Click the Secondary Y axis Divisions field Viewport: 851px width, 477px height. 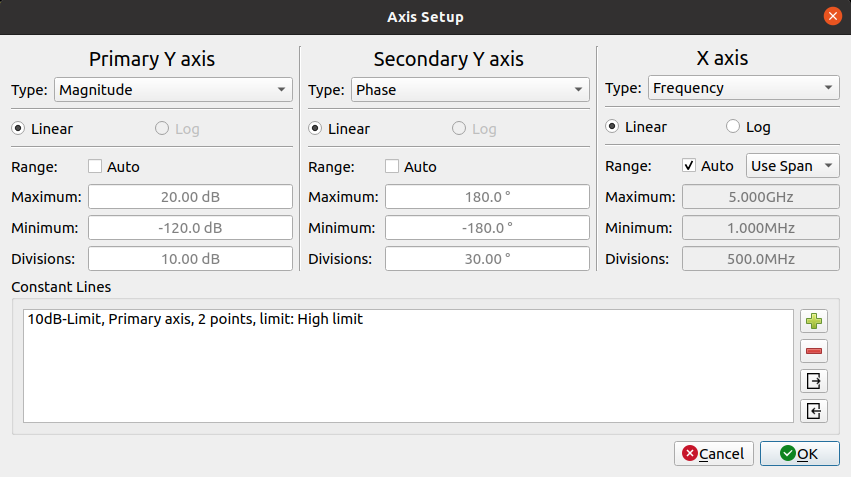coord(487,259)
